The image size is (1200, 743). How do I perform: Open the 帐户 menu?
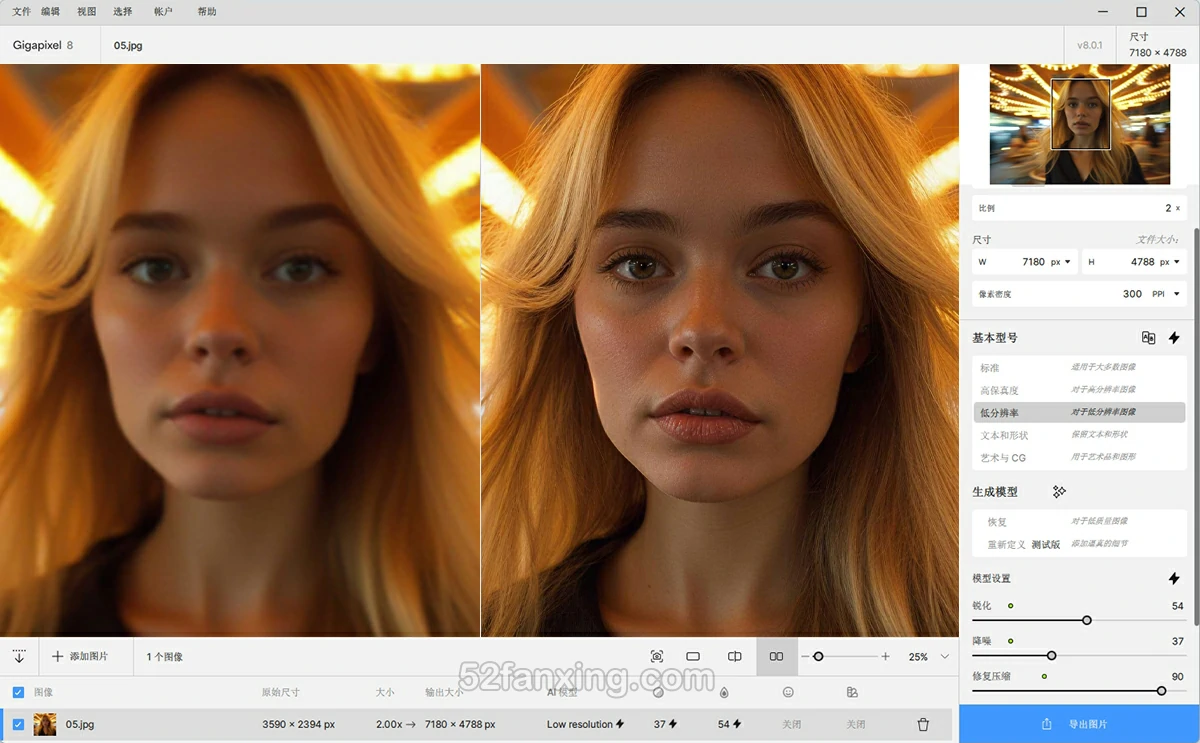(x=164, y=12)
